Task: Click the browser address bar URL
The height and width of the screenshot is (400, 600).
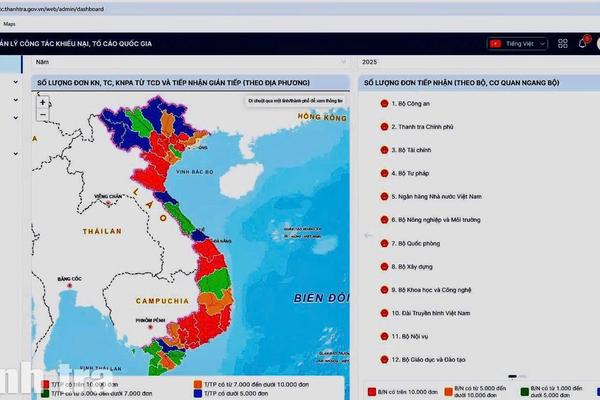Action: (x=52, y=9)
